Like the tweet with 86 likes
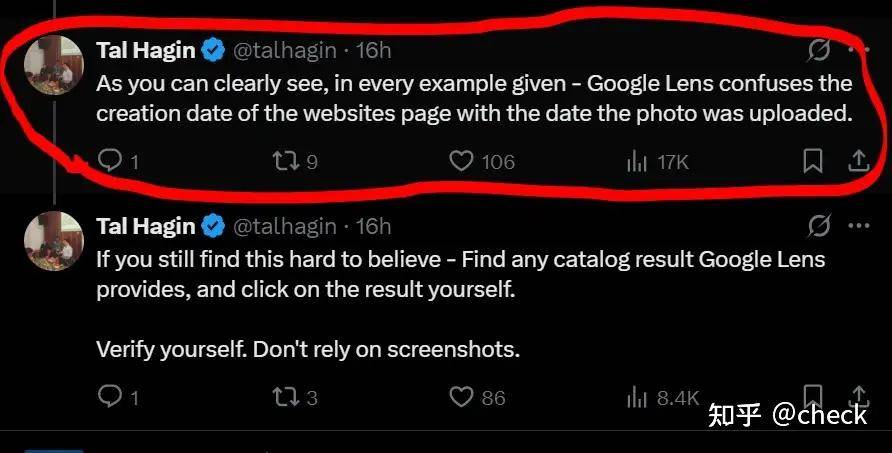Screen dimensions: 892x453 pos(461,397)
